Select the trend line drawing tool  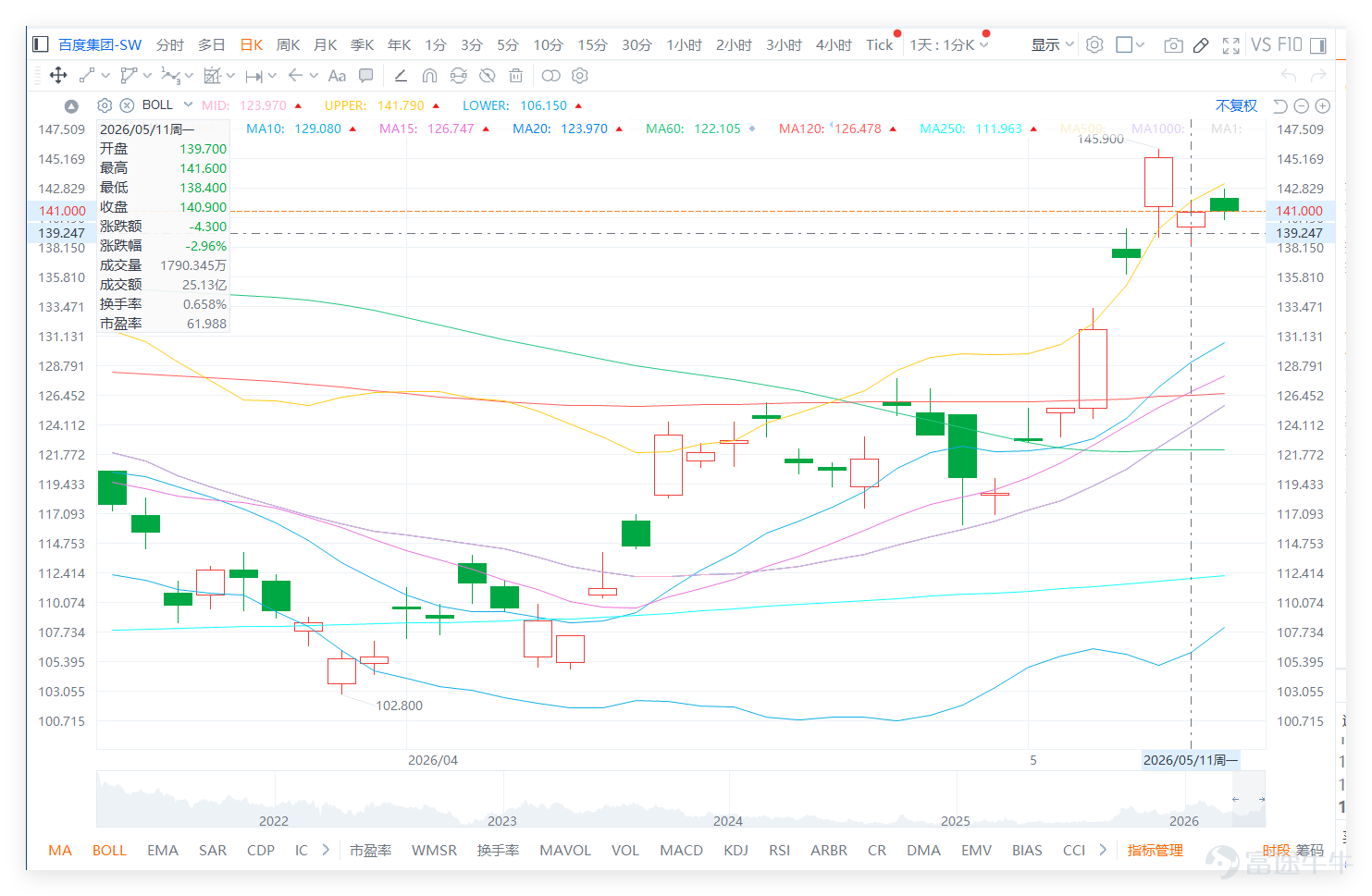pos(86,76)
